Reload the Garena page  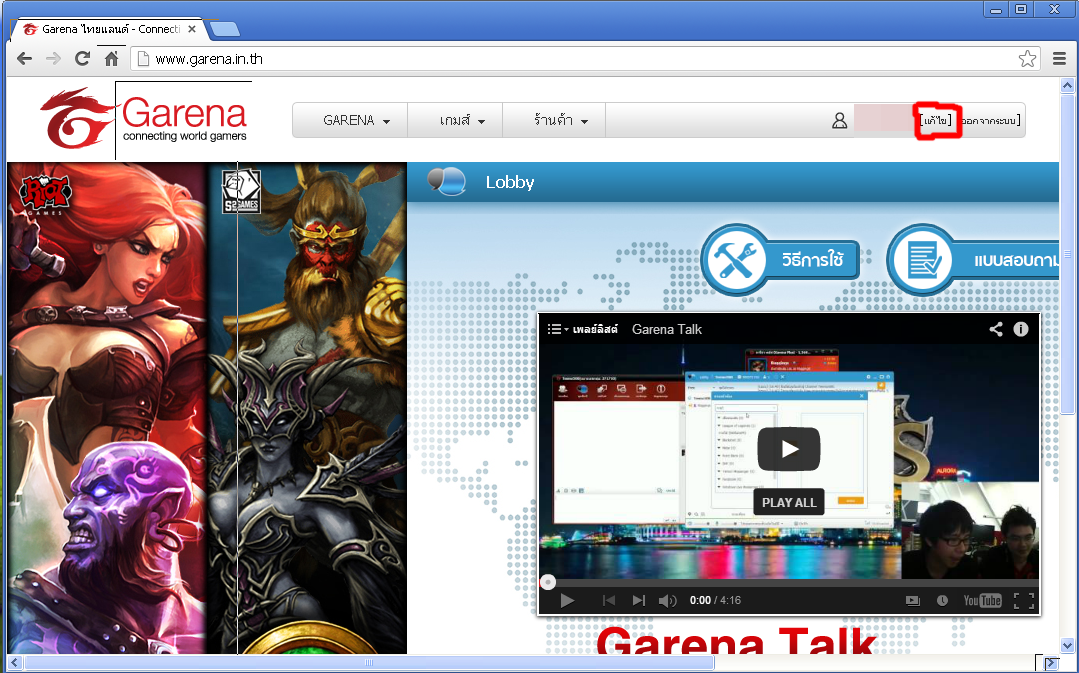pyautogui.click(x=83, y=59)
